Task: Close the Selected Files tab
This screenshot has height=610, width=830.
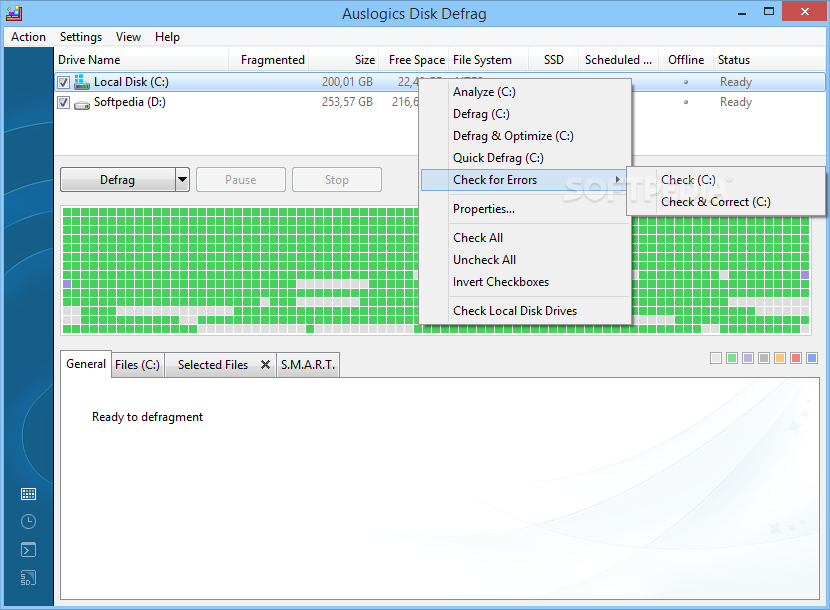Action: pyautogui.click(x=265, y=364)
